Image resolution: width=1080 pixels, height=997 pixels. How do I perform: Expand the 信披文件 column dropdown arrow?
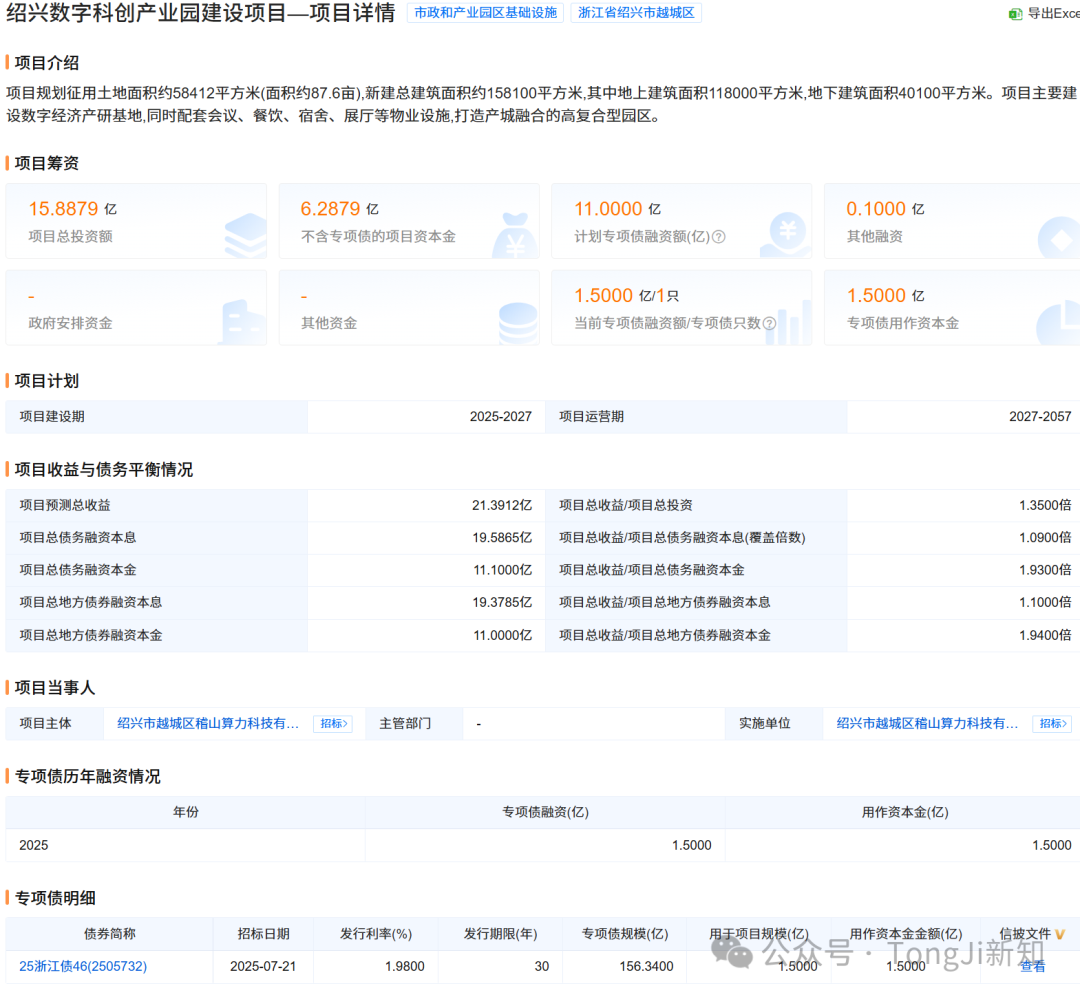tap(1060, 934)
